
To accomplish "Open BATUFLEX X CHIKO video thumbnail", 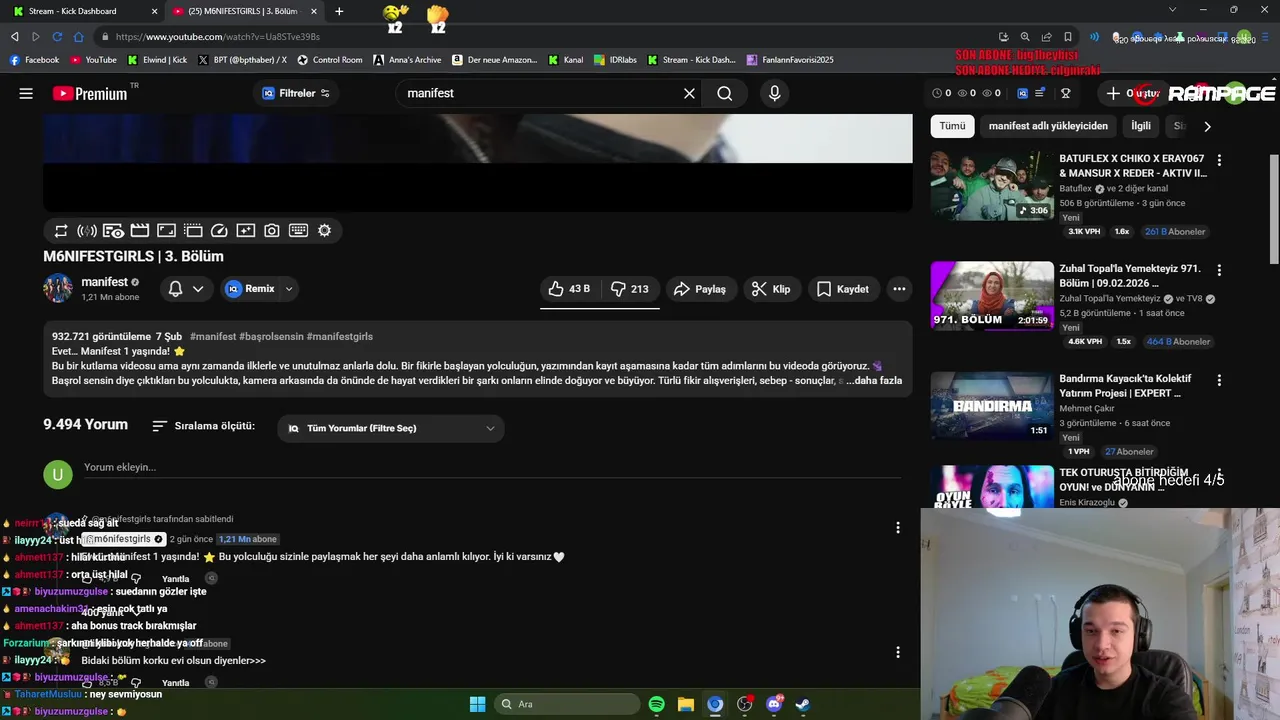I will tap(992, 185).
